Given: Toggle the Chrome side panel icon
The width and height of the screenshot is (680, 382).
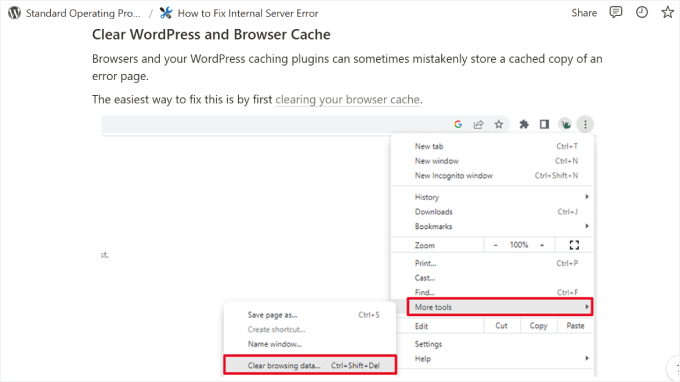Looking at the screenshot, I should coord(544,124).
